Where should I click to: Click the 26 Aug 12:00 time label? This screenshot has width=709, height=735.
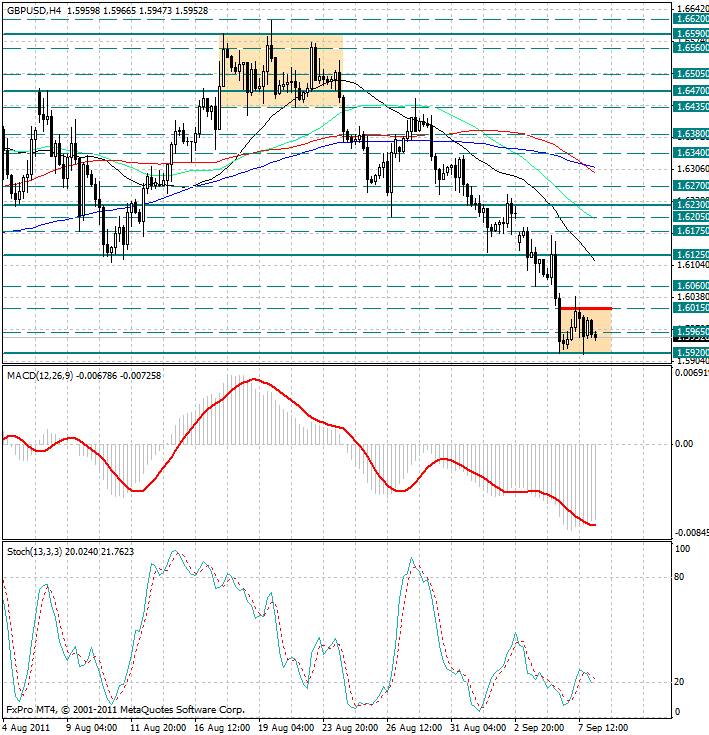tap(414, 728)
